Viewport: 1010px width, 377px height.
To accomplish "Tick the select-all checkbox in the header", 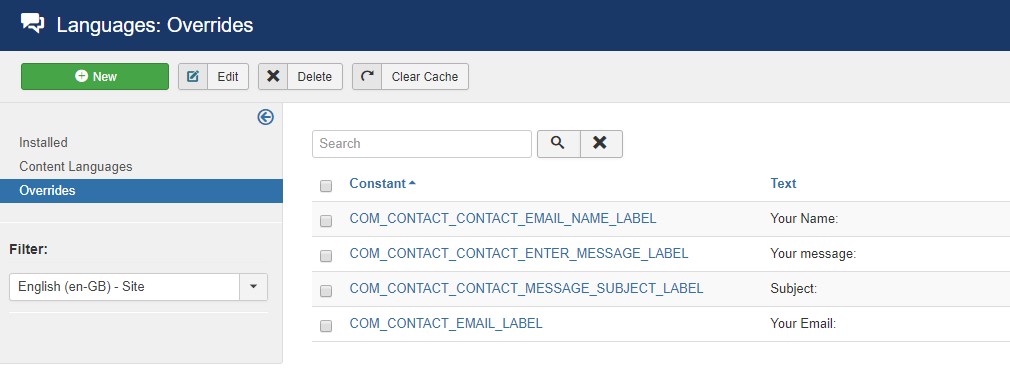I will [326, 186].
